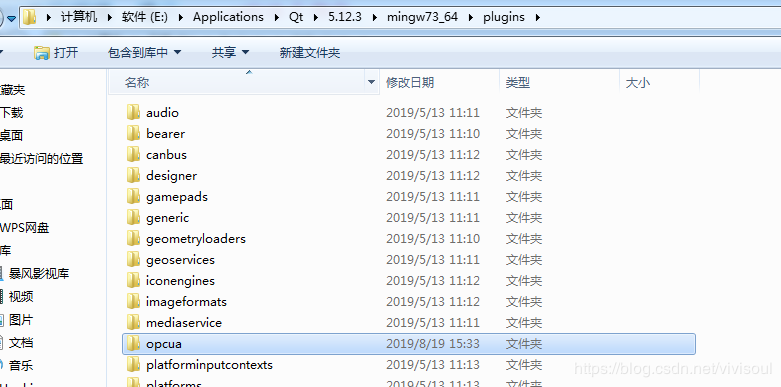
Task: Open 文档 library in navigation pane
Action: click(21, 343)
